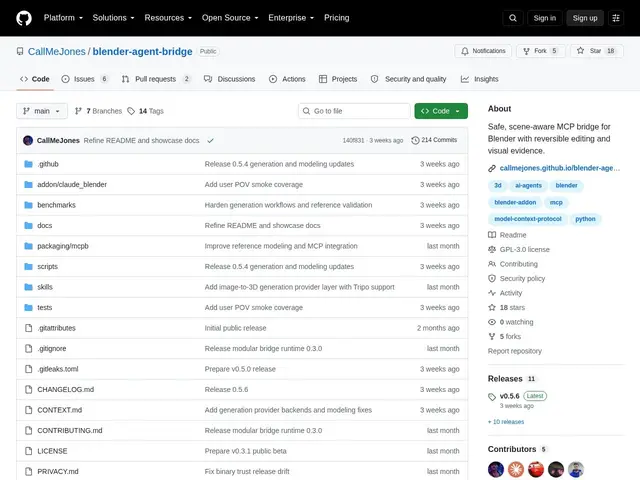Image resolution: width=640 pixels, height=480 pixels.
Task: Click the CallMeJones commit avatar
Action: 28,140
